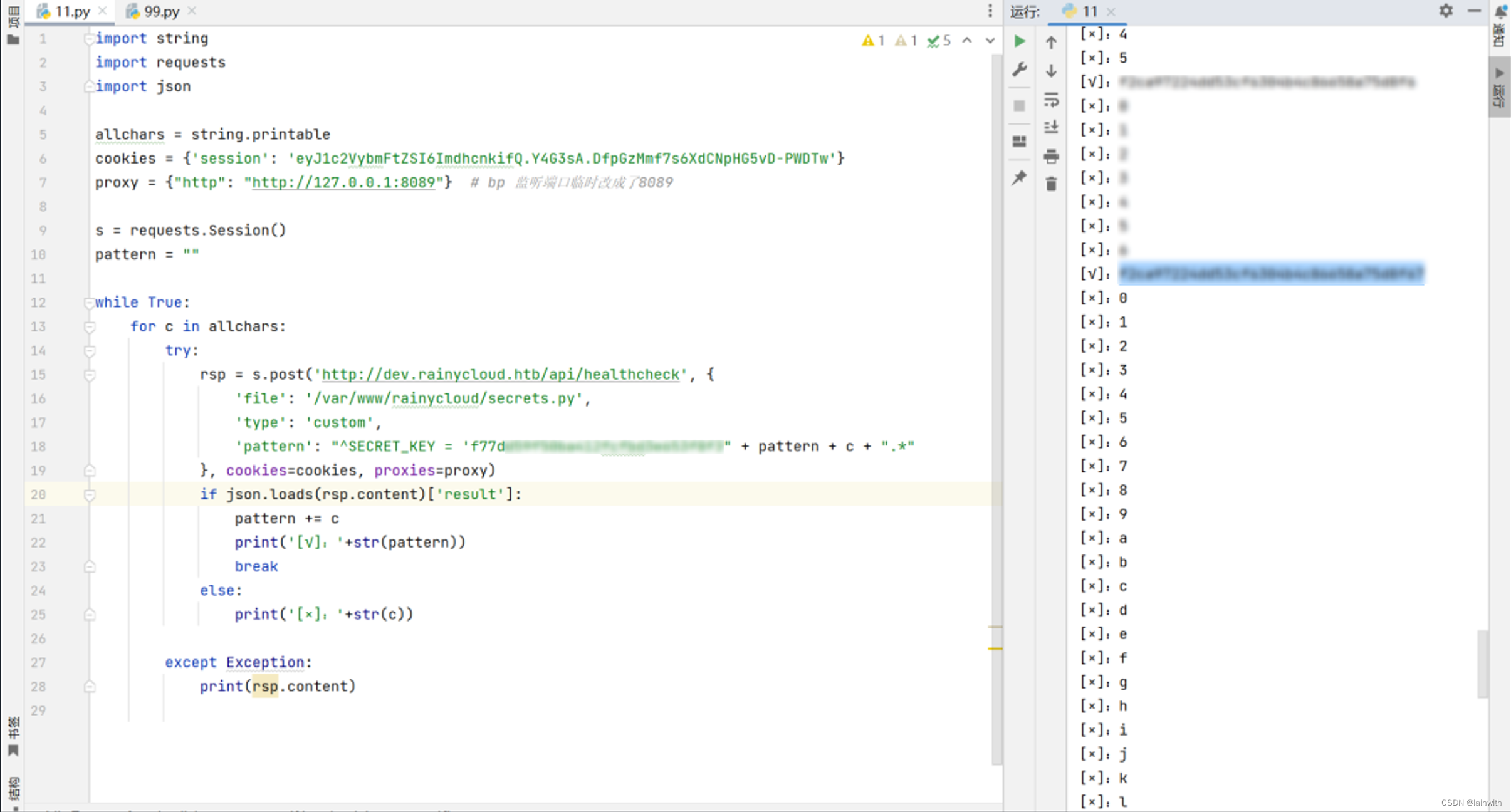
Task: Pin the run tab
Action: coord(1020,177)
